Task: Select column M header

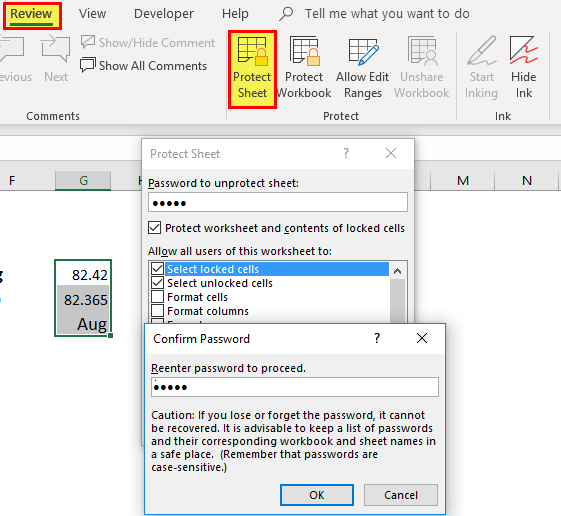Action: pyautogui.click(x=463, y=180)
